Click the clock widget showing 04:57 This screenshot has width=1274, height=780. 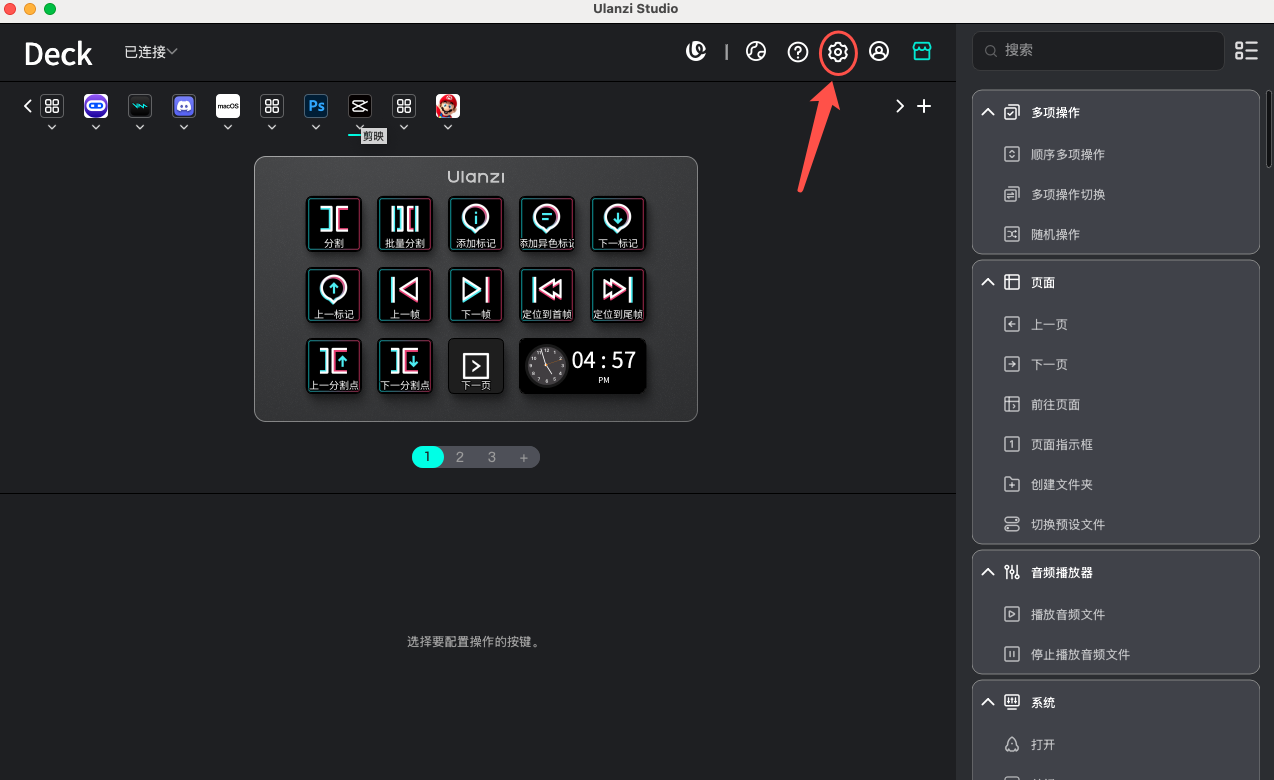click(x=582, y=366)
